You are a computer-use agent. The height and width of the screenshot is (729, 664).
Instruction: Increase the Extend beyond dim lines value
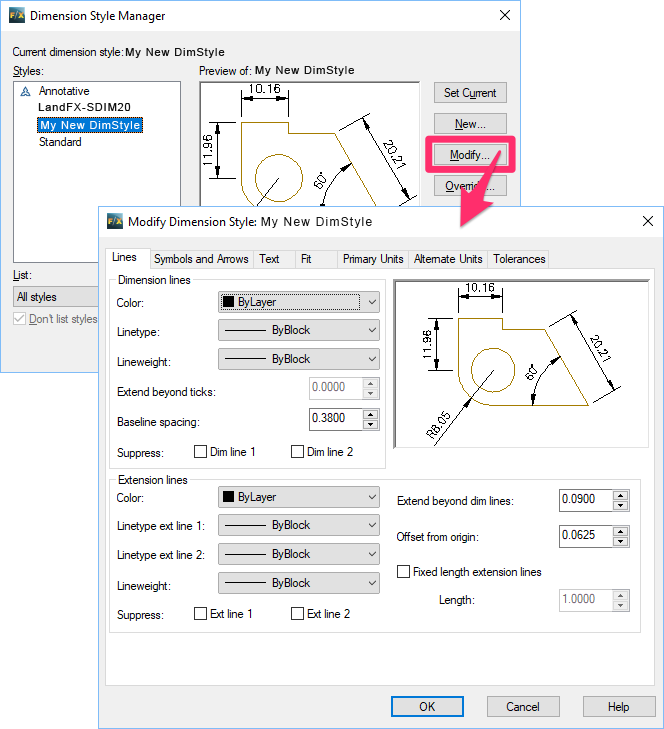(621, 496)
